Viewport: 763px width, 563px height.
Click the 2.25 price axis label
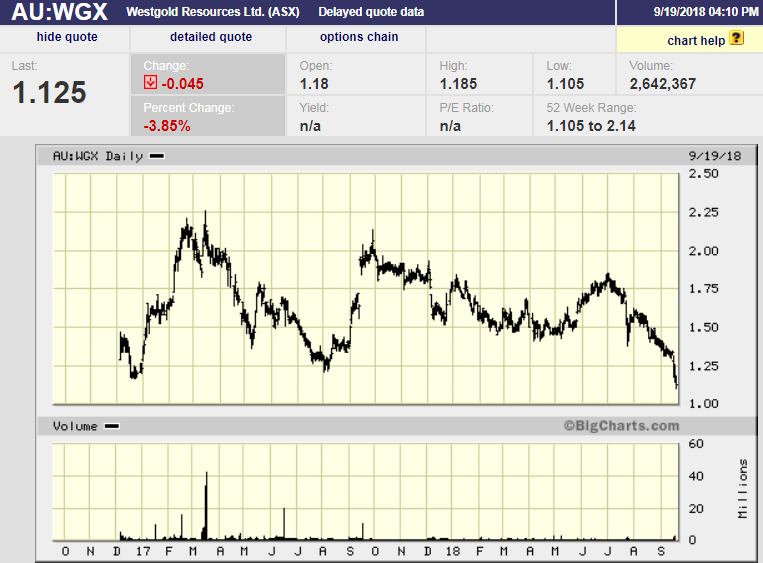pos(703,212)
